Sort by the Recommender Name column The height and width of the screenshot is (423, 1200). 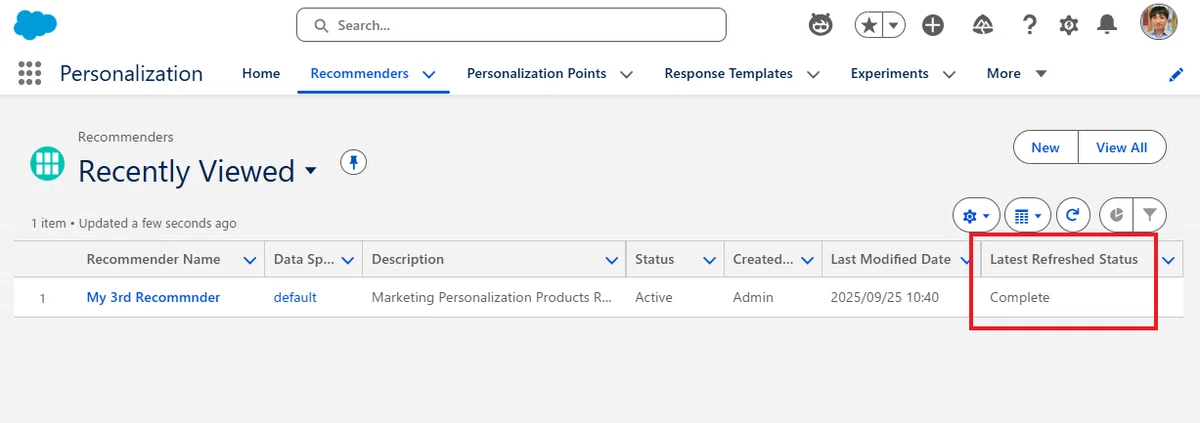tap(153, 259)
